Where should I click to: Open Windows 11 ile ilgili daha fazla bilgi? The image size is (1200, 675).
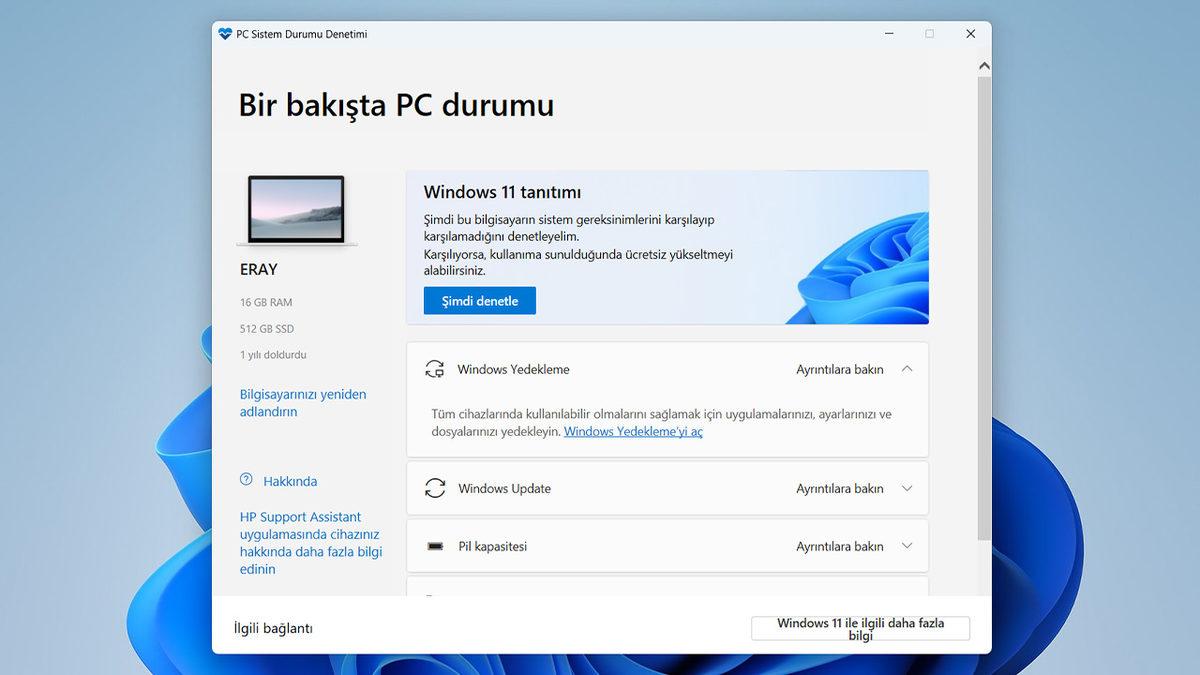tap(860, 628)
